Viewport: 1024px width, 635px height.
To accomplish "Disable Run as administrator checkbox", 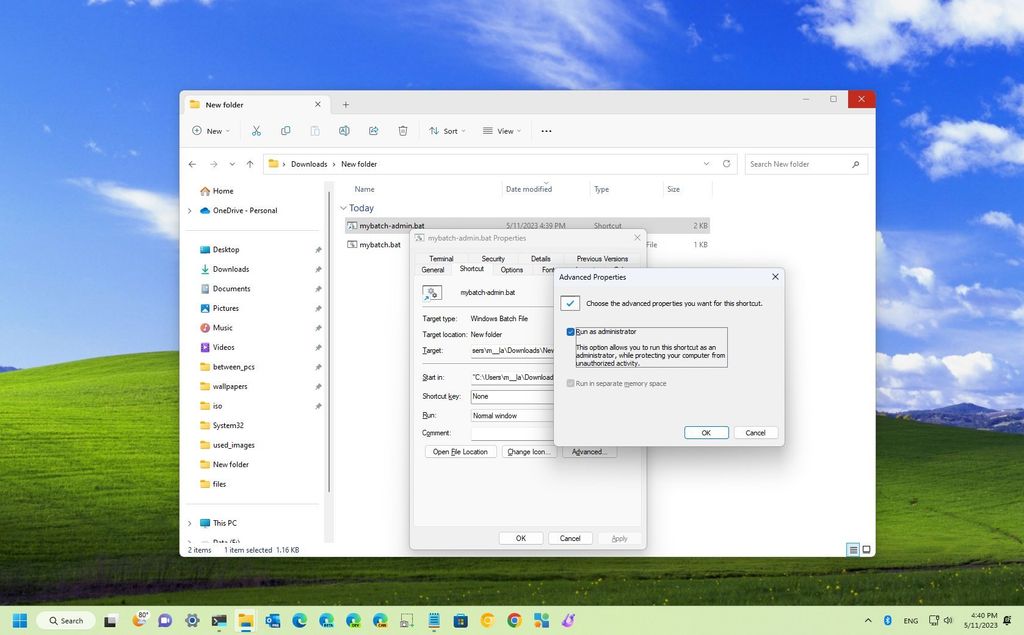I will click(x=571, y=331).
